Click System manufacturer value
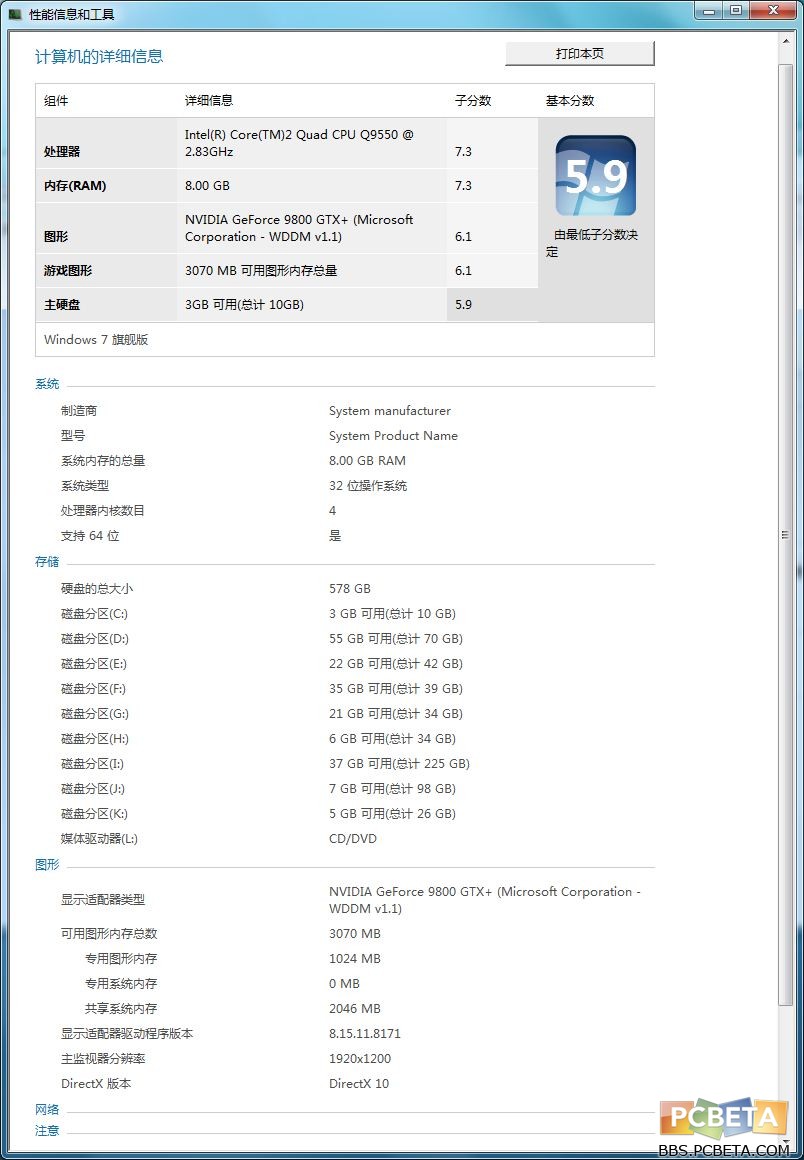Screen dimensions: 804x1160 pyautogui.click(x=390, y=411)
